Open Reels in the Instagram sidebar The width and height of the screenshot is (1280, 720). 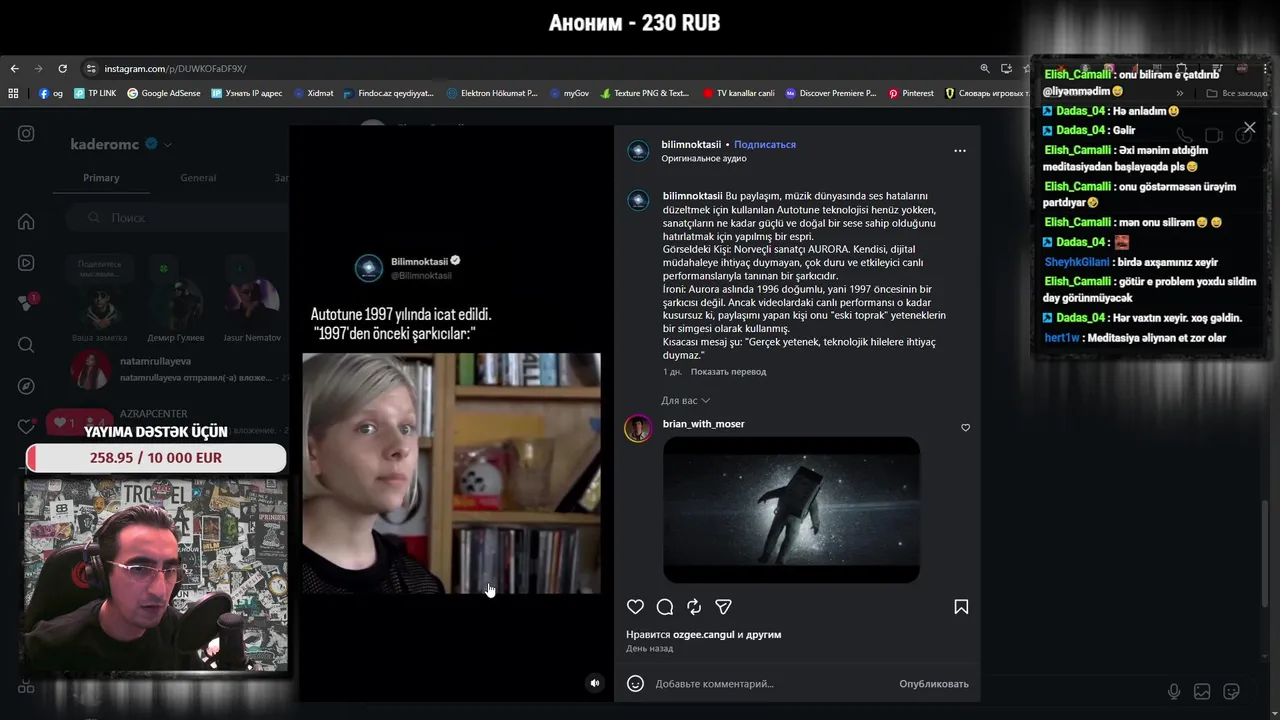pyautogui.click(x=26, y=263)
